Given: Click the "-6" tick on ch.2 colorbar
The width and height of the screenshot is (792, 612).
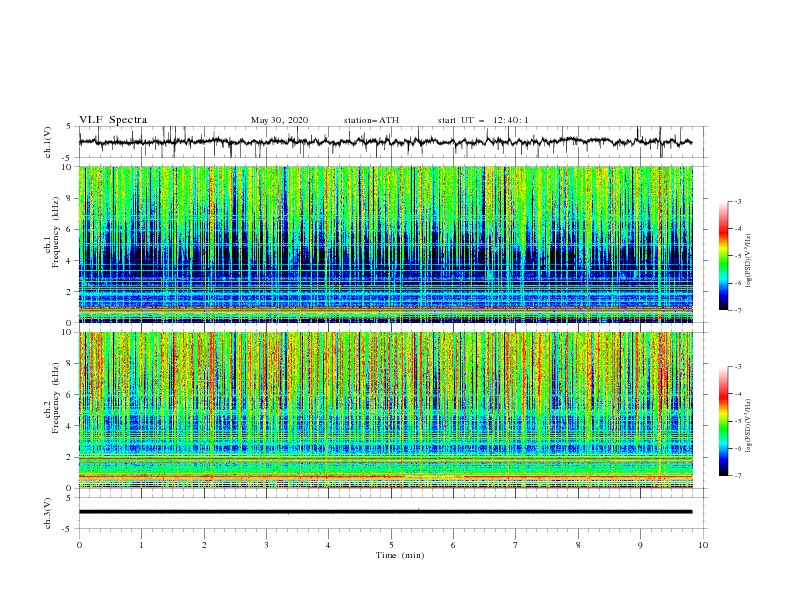Looking at the screenshot, I should [x=737, y=448].
